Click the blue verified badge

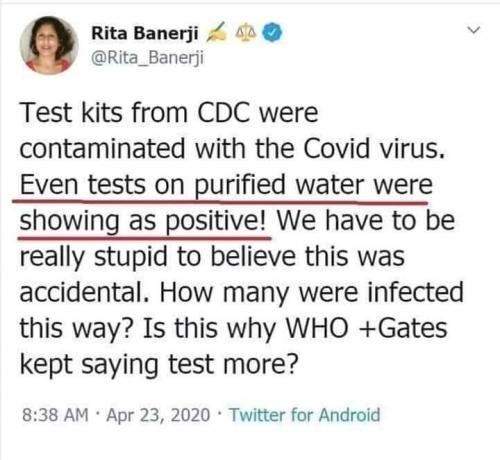[272, 32]
